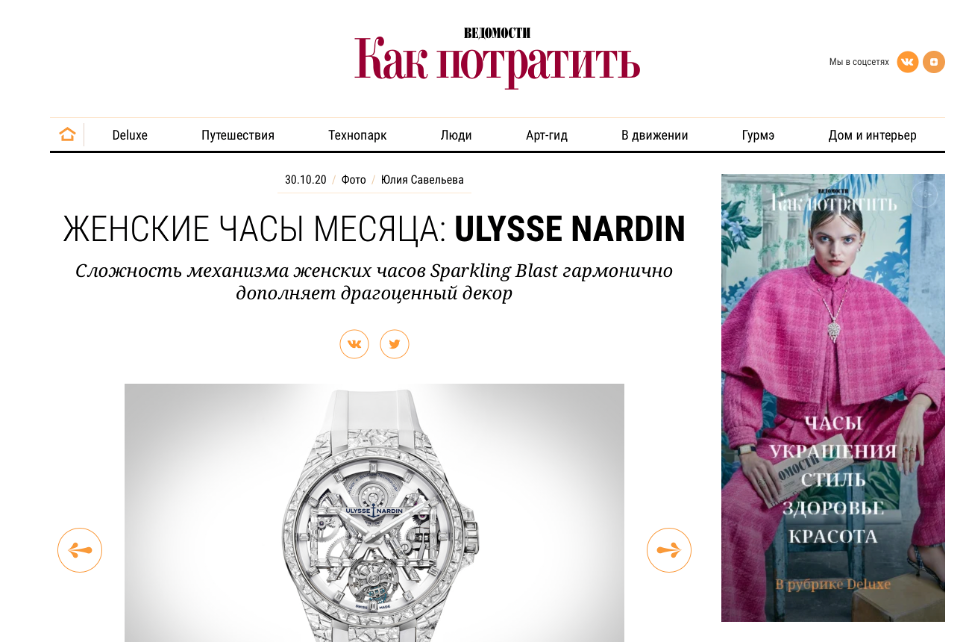Open the В движении section
The height and width of the screenshot is (642, 970).
[x=655, y=135]
